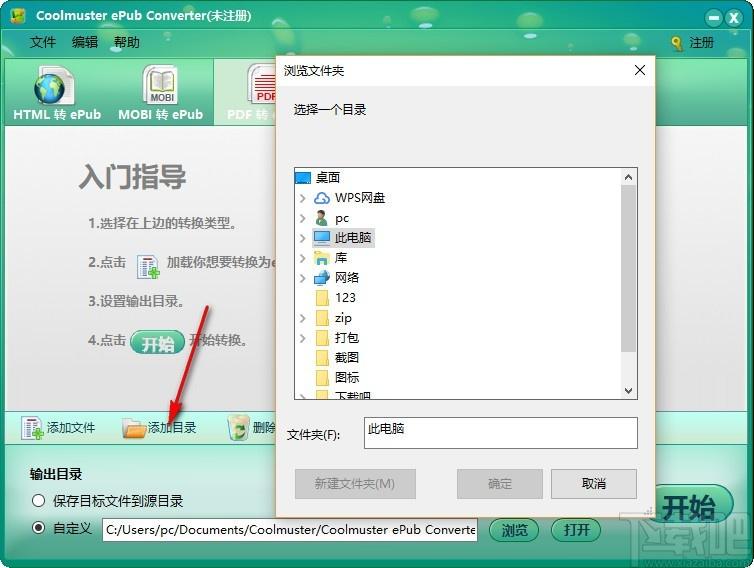Click the folder tree scroll down arrow
Screen dimensions: 754x568
pos(628,391)
